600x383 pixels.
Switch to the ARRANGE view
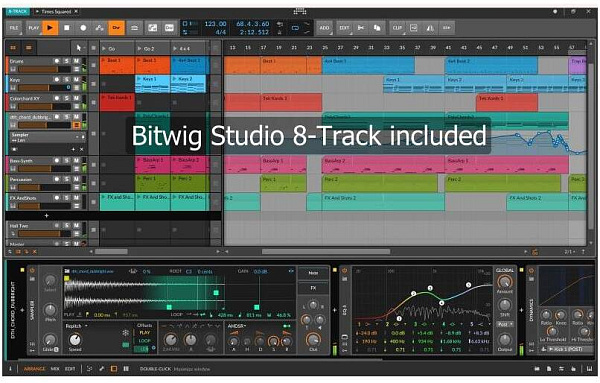[34, 369]
